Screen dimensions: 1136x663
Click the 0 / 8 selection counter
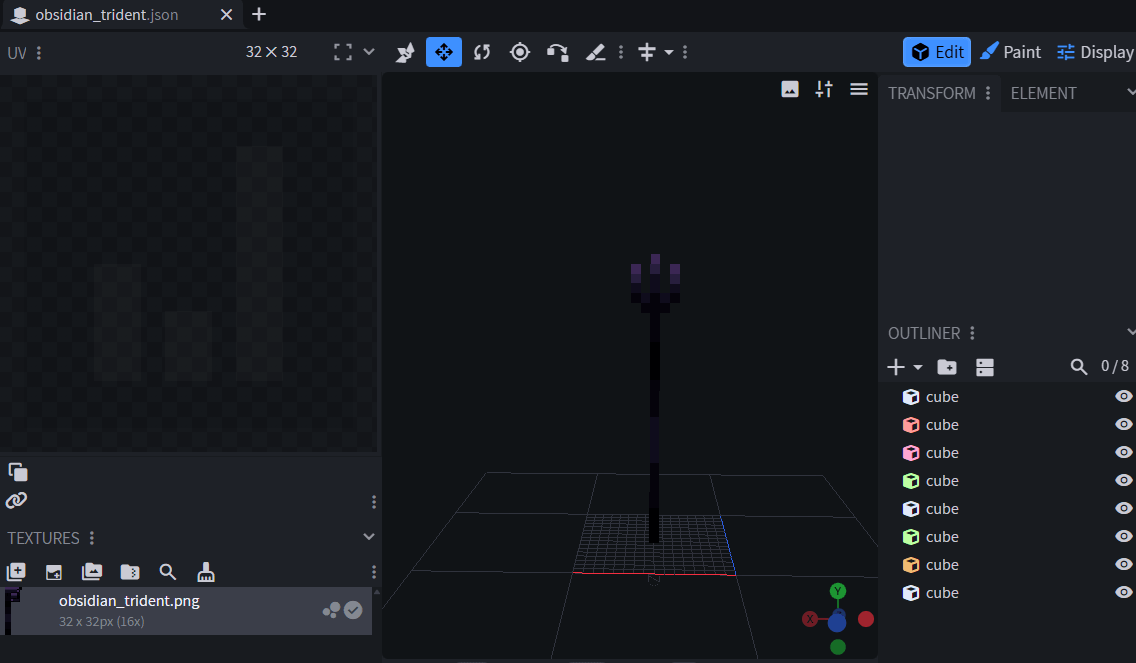(1114, 366)
